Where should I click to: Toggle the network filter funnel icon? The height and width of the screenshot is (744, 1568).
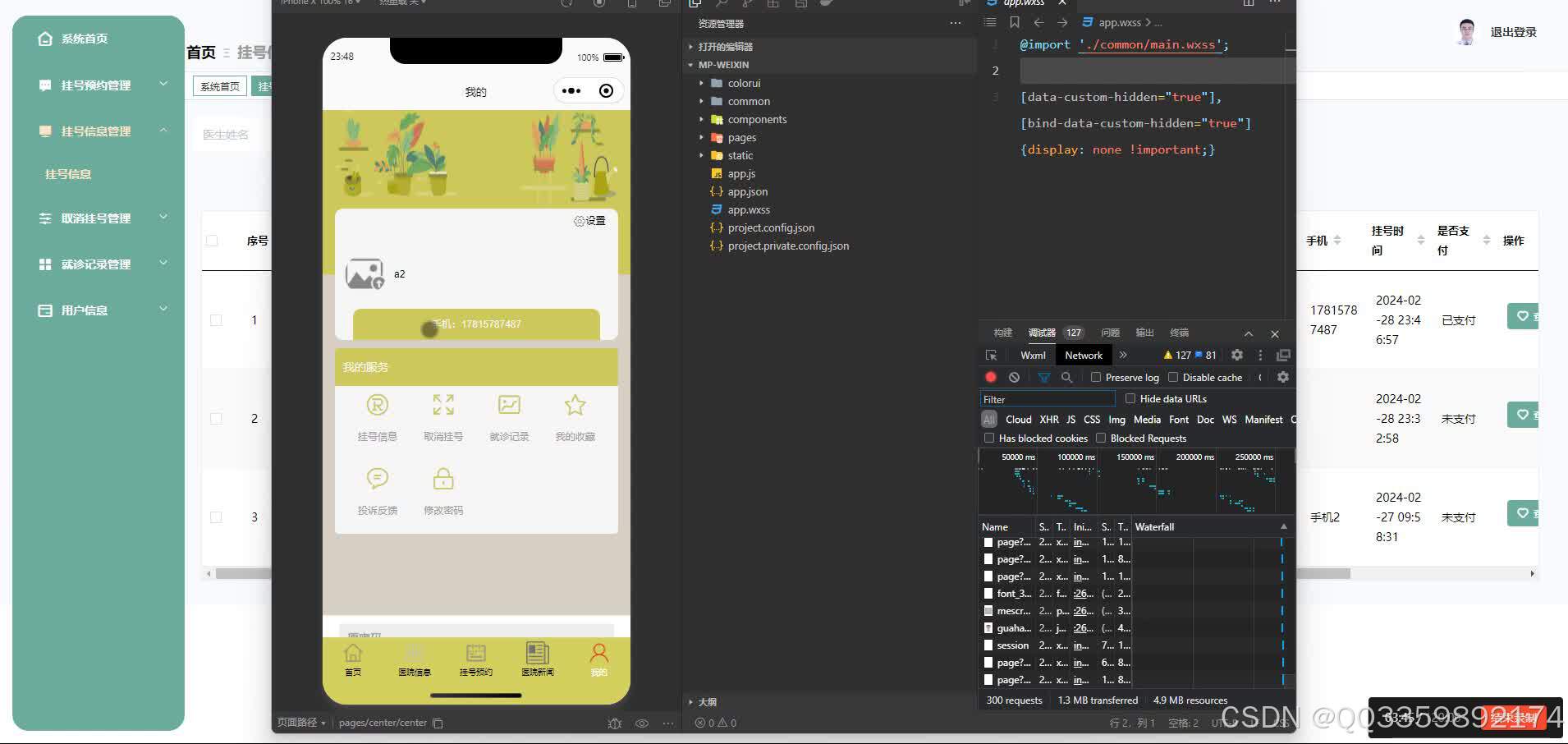pos(1043,377)
